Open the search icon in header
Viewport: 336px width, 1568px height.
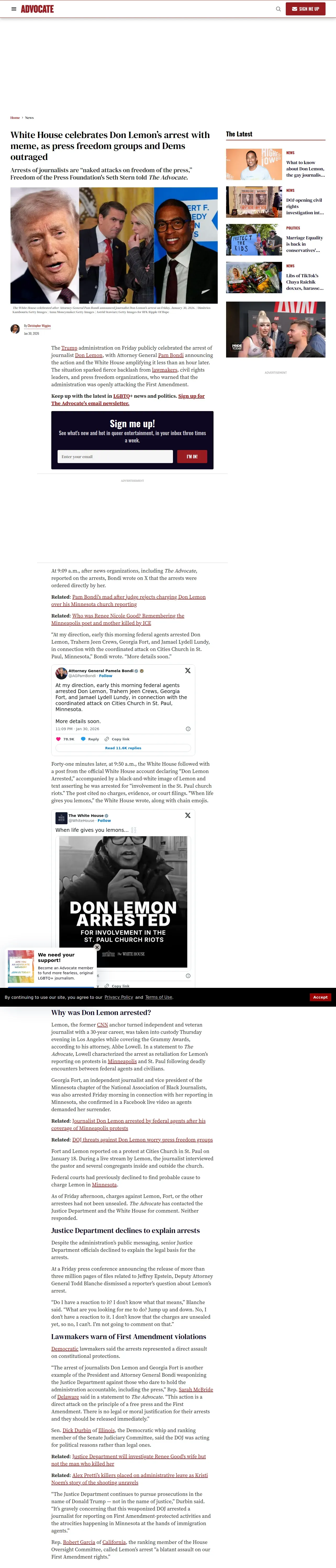(278, 9)
